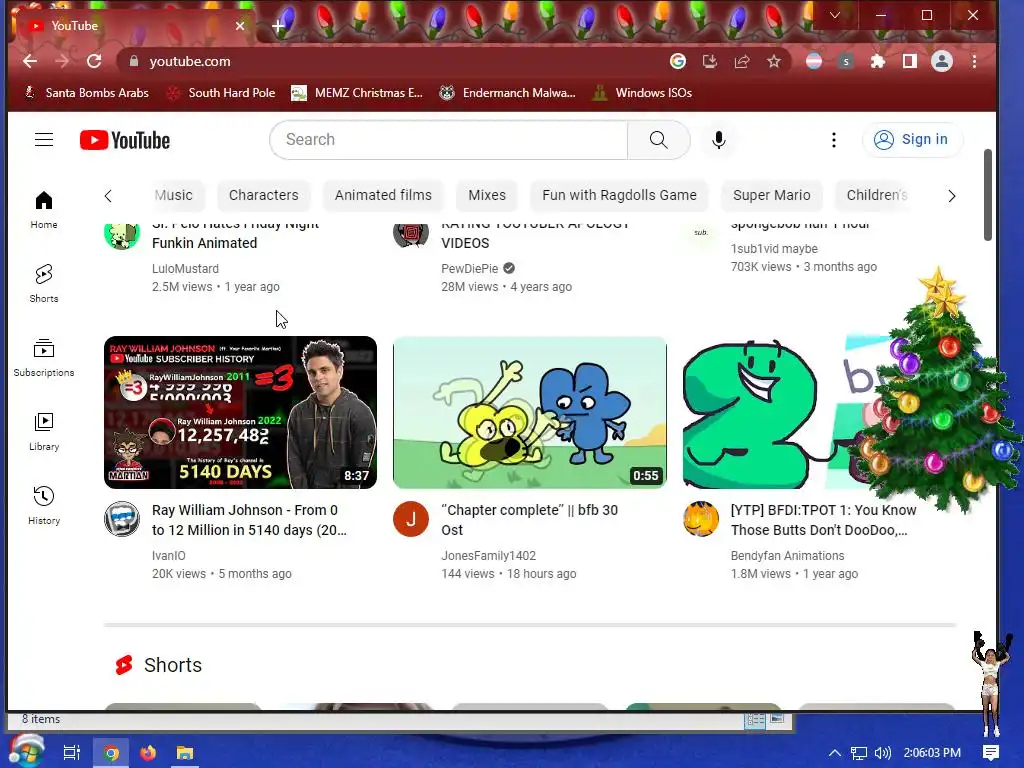Click the search magnifier button
Screen dimensions: 1024x768
click(x=658, y=140)
